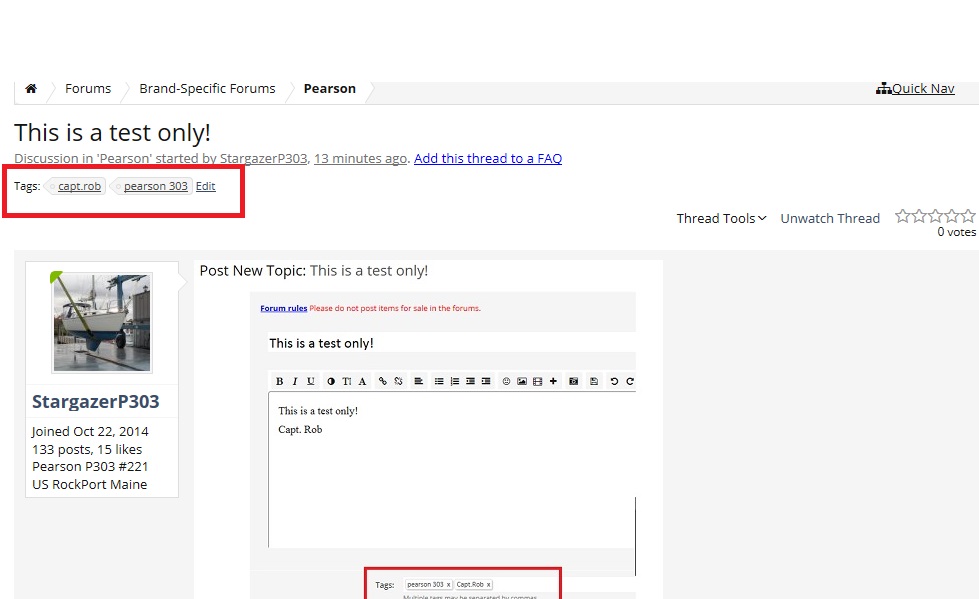Open Brand-Specific Forums breadcrumb
The height and width of the screenshot is (599, 979).
pyautogui.click(x=207, y=89)
